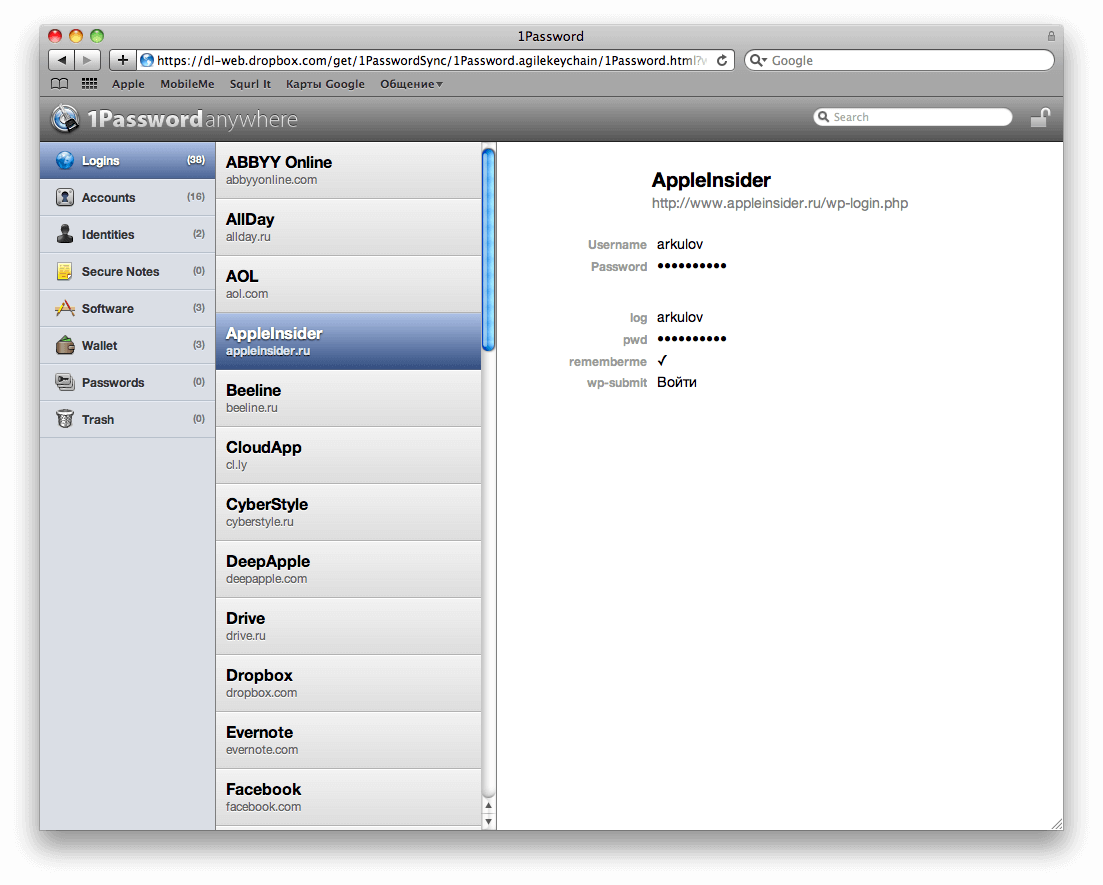Click the Add bookmark plus button
The image size is (1103, 885).
click(122, 60)
